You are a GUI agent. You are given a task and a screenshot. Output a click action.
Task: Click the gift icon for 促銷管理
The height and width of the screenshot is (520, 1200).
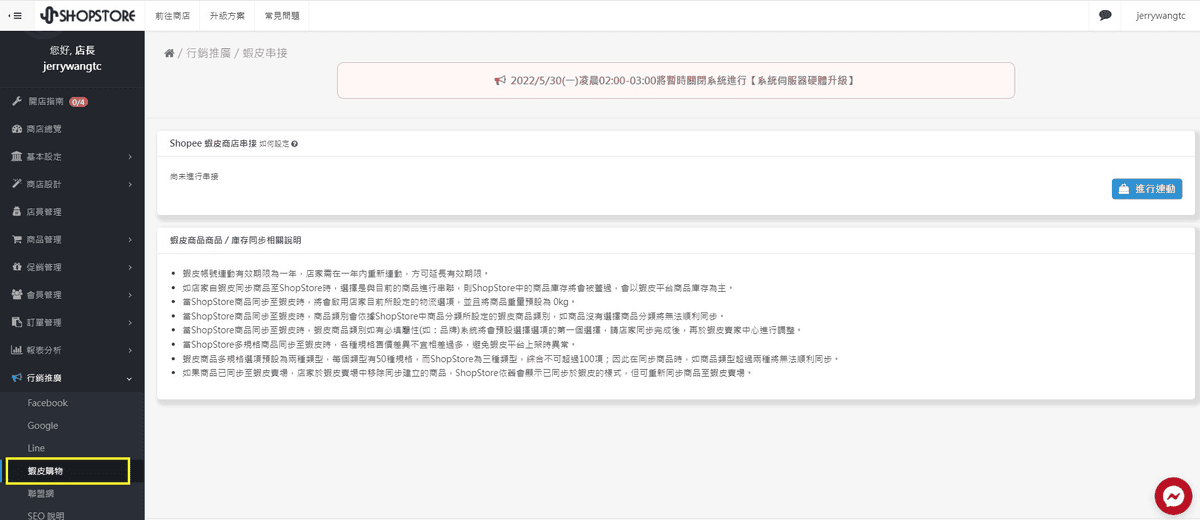point(17,267)
